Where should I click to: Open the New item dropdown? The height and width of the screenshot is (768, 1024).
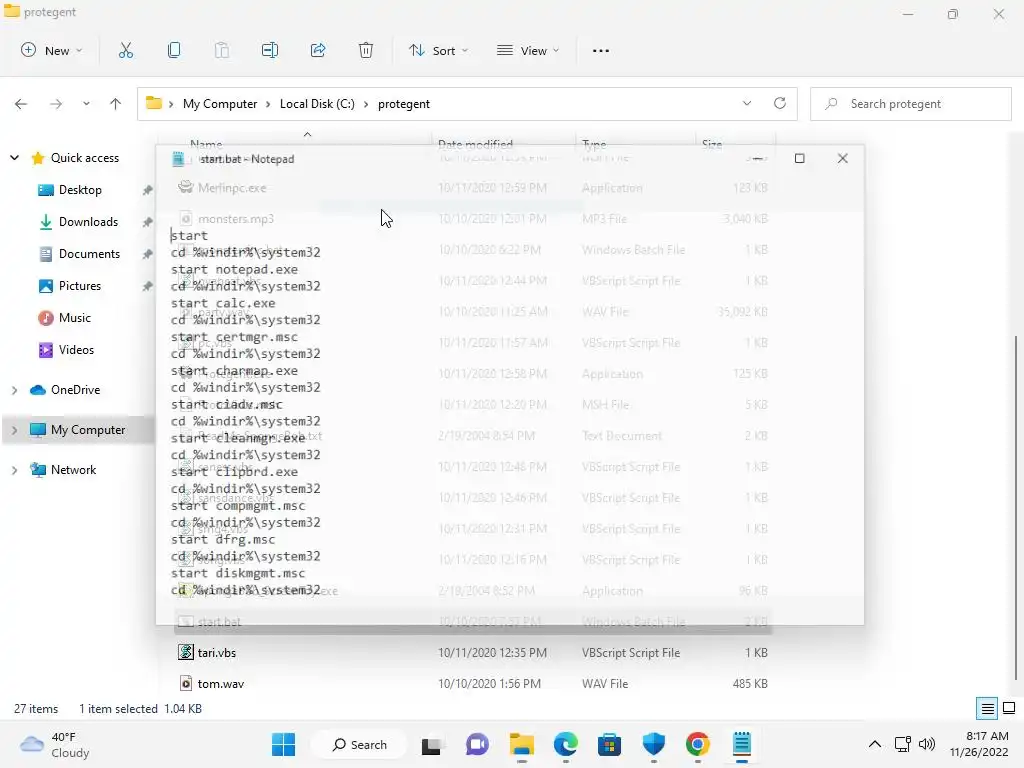(x=52, y=50)
